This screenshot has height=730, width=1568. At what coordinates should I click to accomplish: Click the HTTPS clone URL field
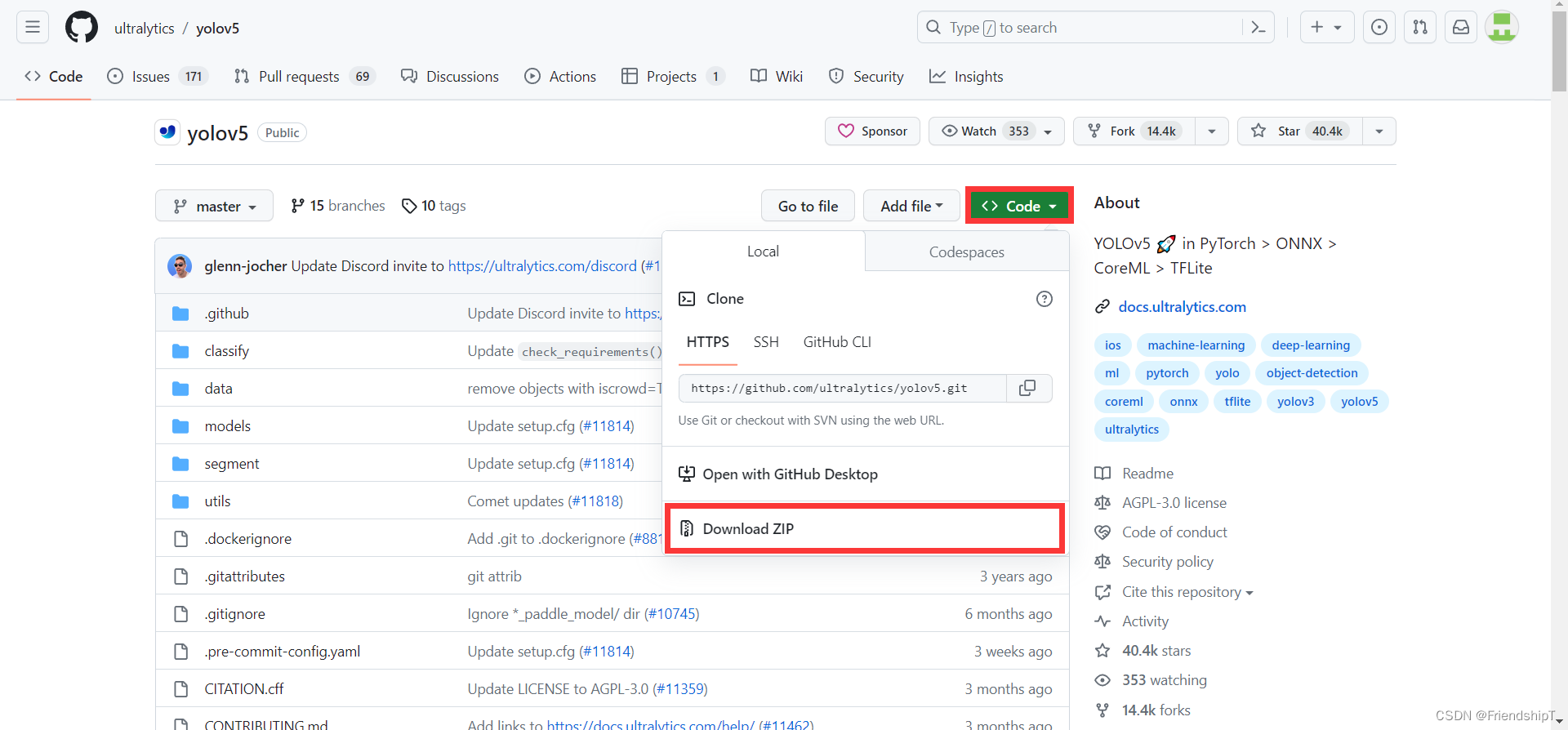coord(842,388)
